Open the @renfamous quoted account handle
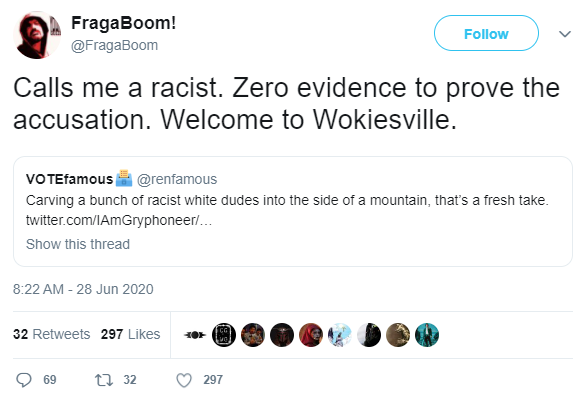583x405 pixels. 177,179
